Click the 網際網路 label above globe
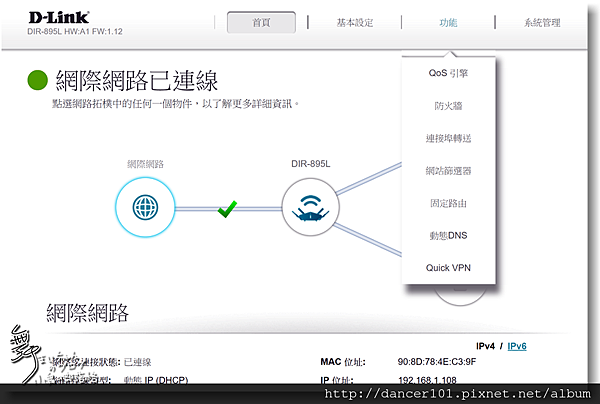Image resolution: width=600 pixels, height=404 pixels. pyautogui.click(x=145, y=164)
